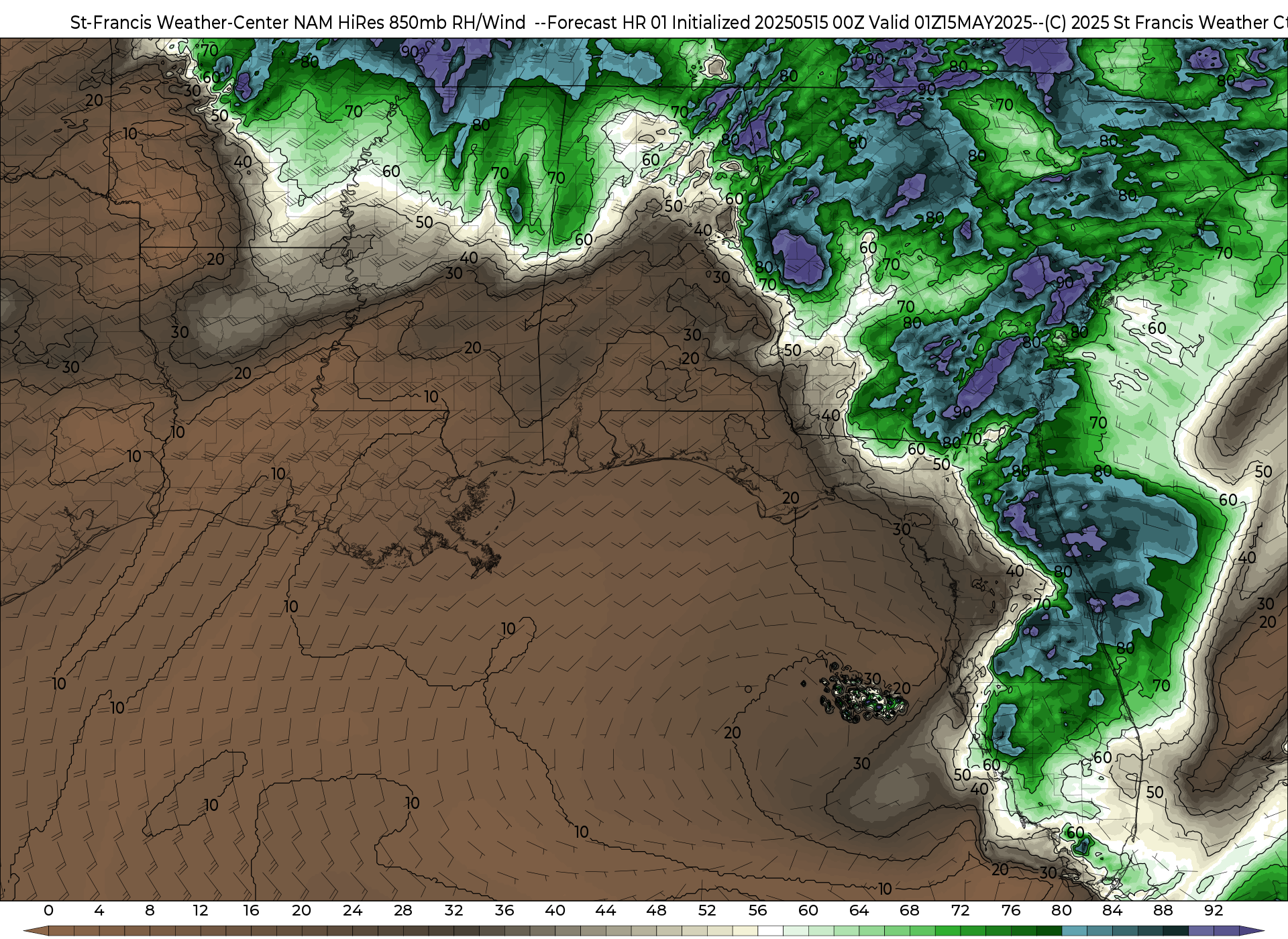
Task: Click the colorbar tick label "76"
Action: [1011, 911]
